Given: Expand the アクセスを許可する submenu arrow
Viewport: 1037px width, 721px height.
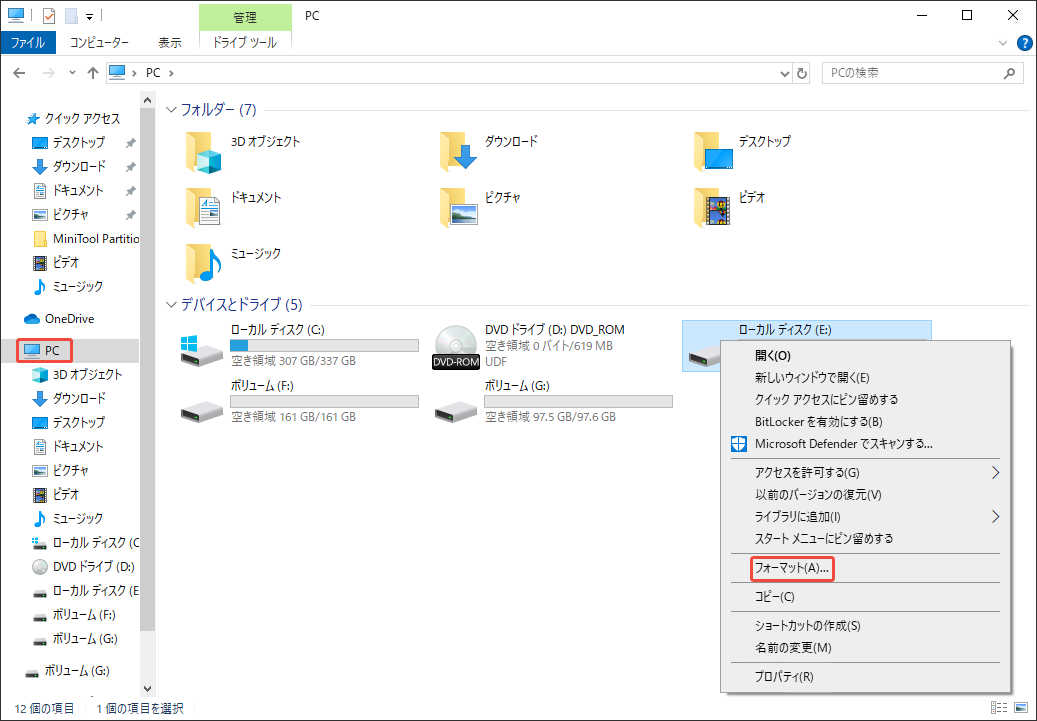Looking at the screenshot, I should point(995,473).
